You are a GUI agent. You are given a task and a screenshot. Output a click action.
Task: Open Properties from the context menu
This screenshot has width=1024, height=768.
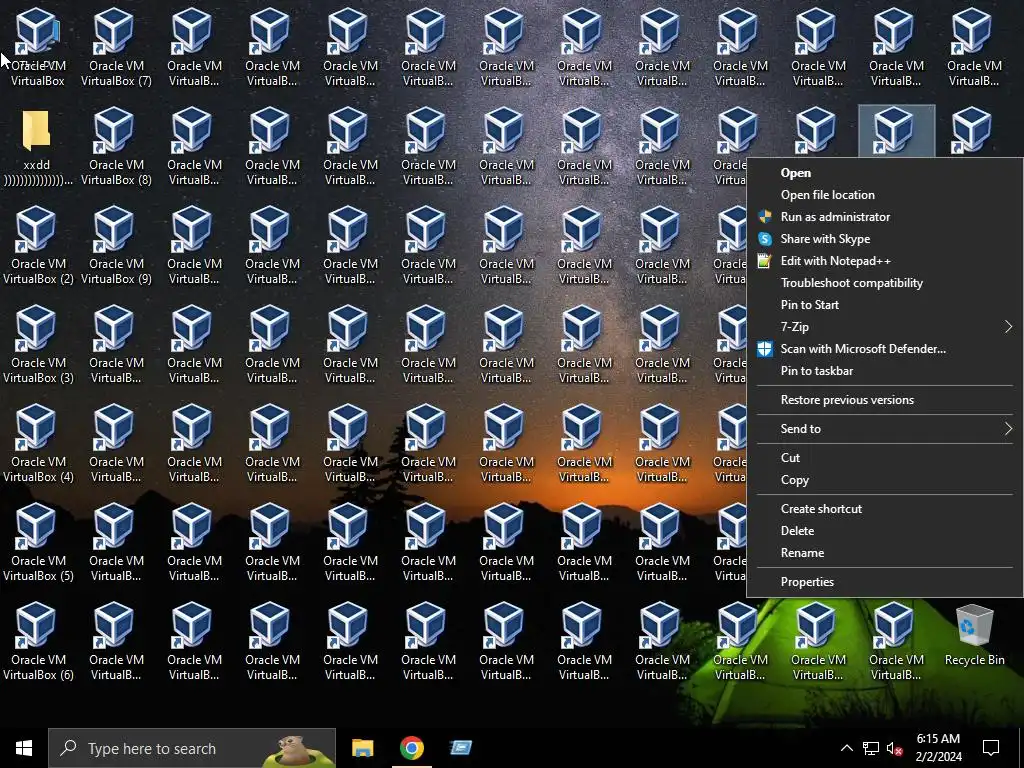pos(885,581)
